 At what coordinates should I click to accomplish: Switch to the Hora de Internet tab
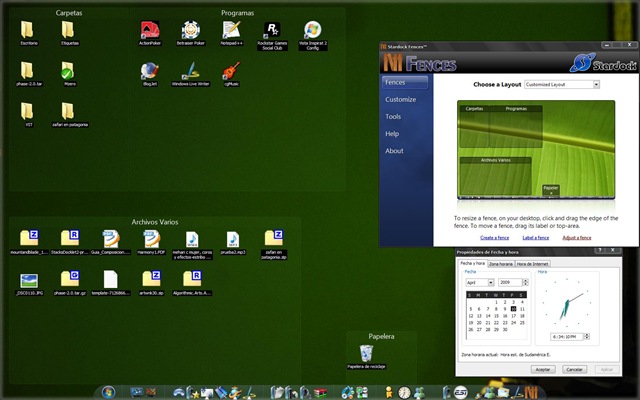532,264
